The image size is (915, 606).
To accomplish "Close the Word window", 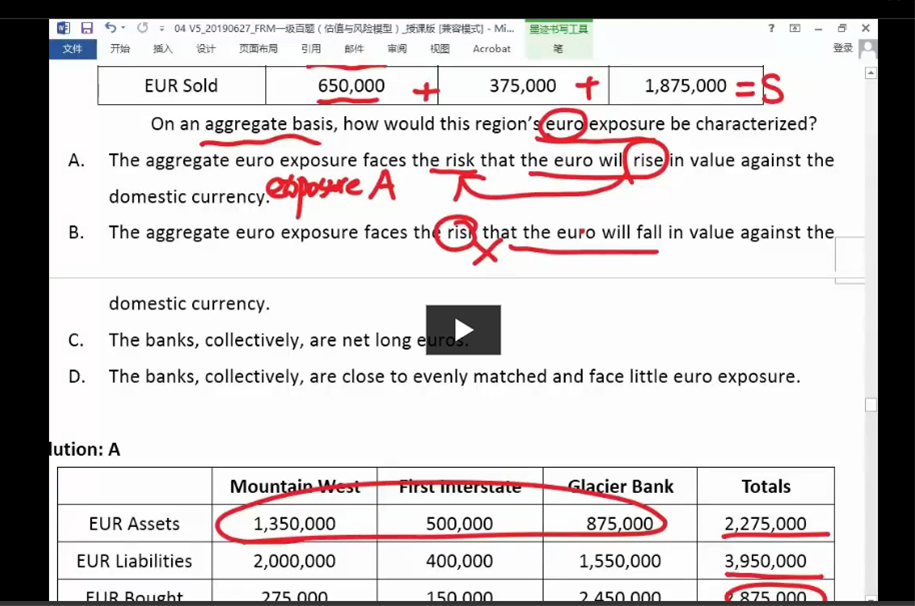I will (x=865, y=28).
